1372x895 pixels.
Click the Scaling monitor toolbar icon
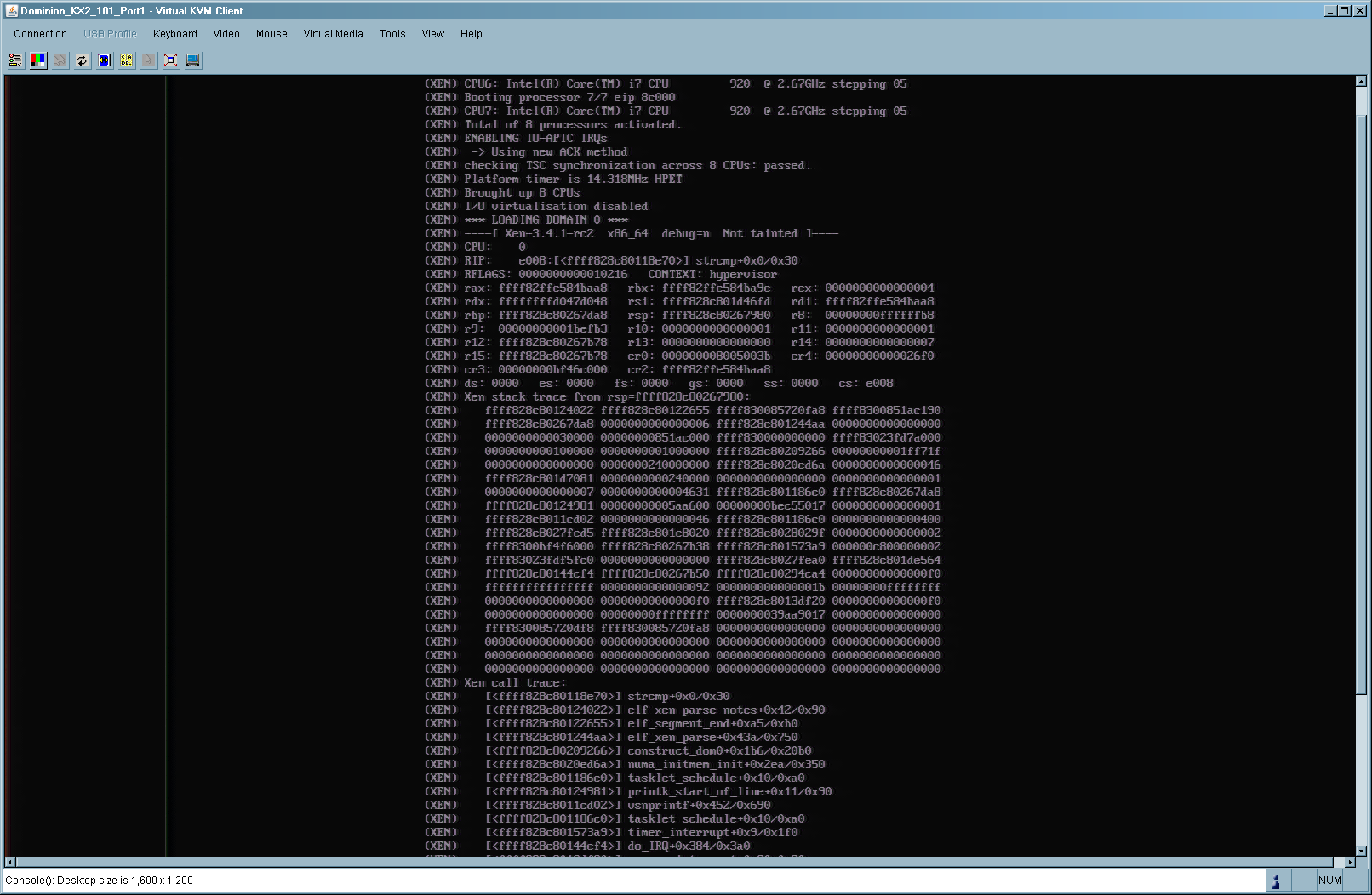pyautogui.click(x=192, y=60)
